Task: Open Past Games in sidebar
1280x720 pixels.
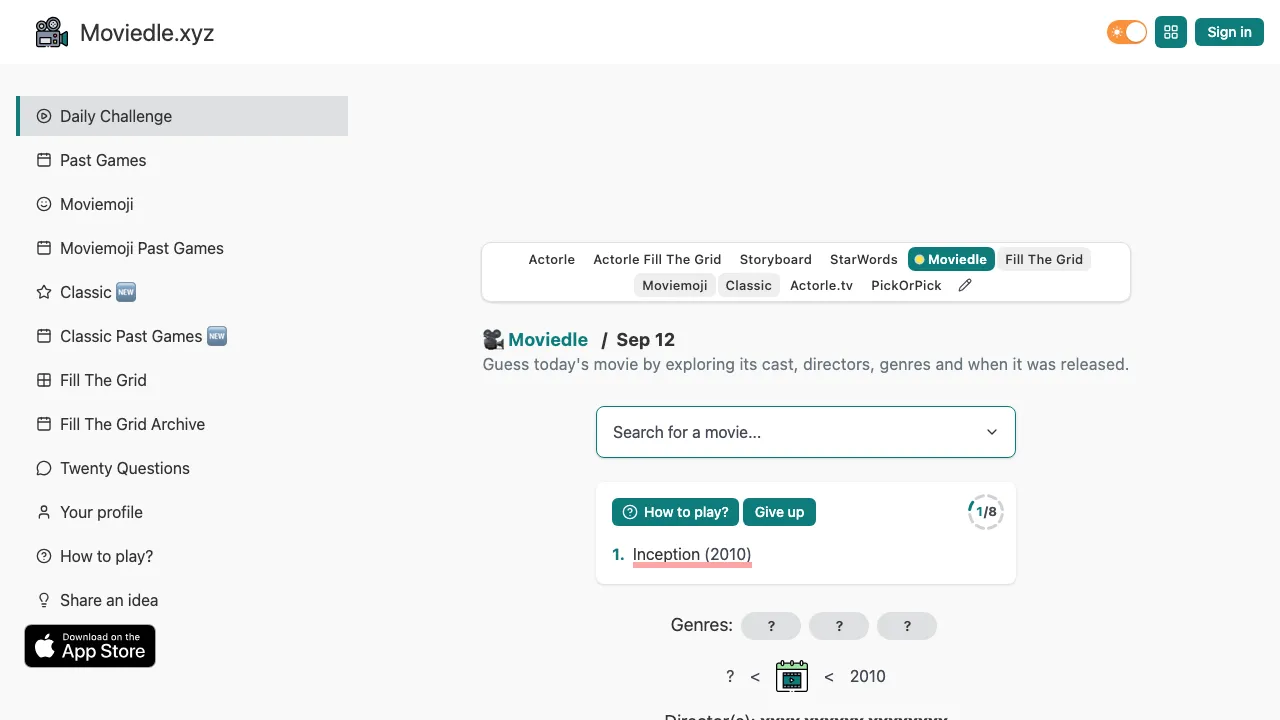Action: click(182, 160)
